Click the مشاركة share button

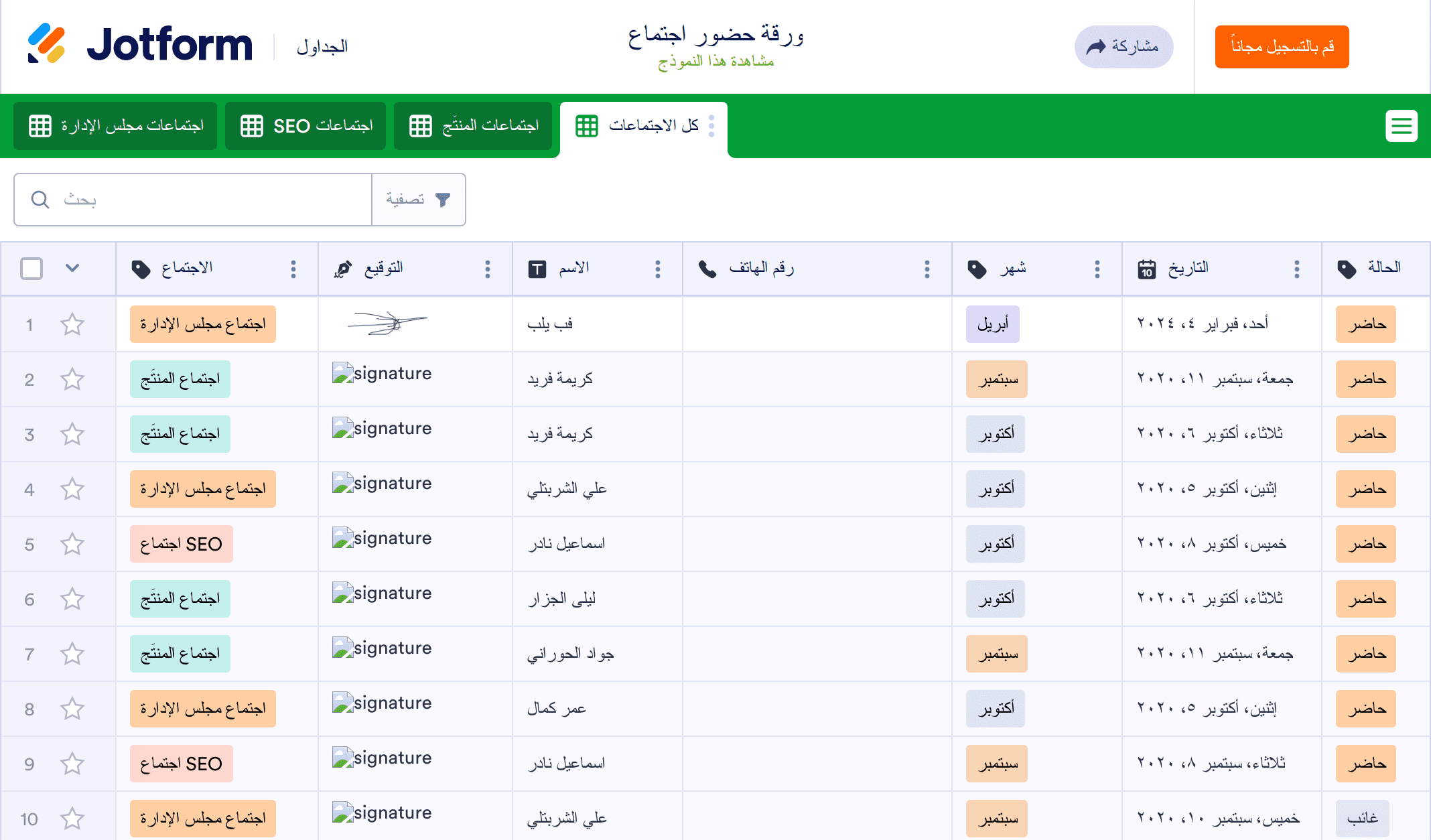(1123, 47)
